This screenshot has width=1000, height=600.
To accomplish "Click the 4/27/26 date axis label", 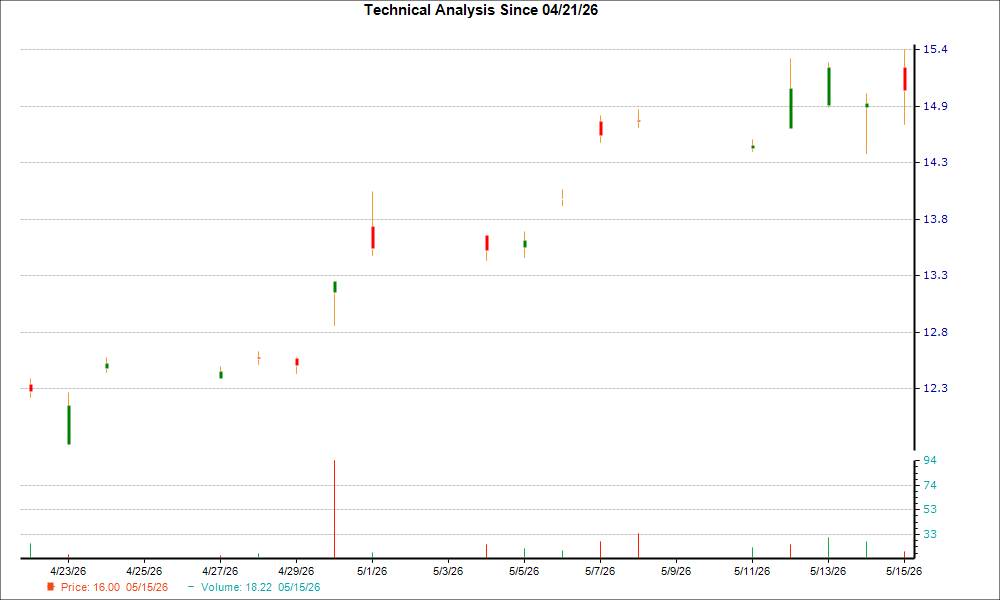I will coord(220,571).
